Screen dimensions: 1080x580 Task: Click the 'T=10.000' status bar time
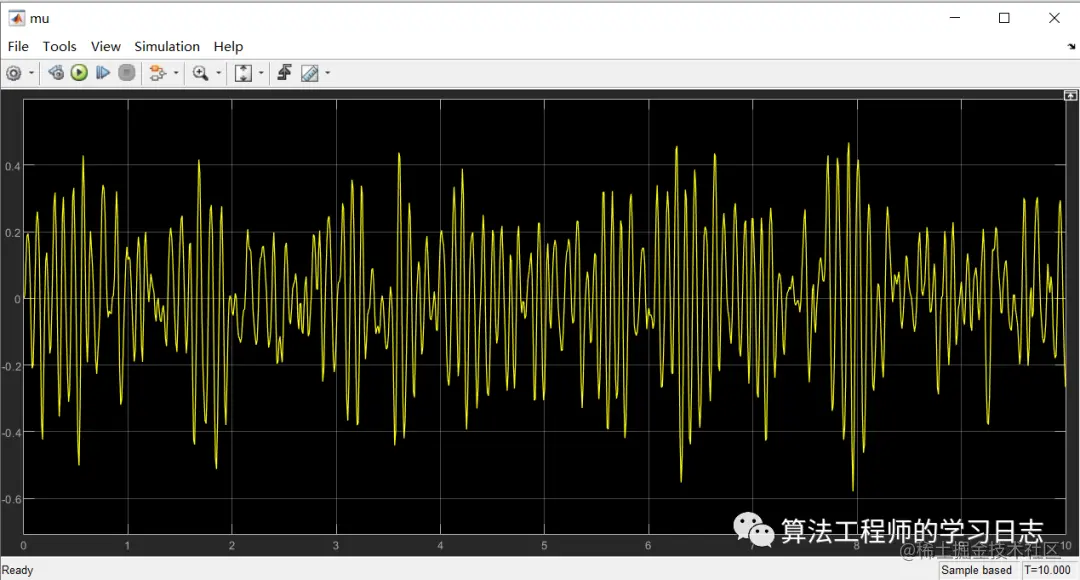point(1047,570)
